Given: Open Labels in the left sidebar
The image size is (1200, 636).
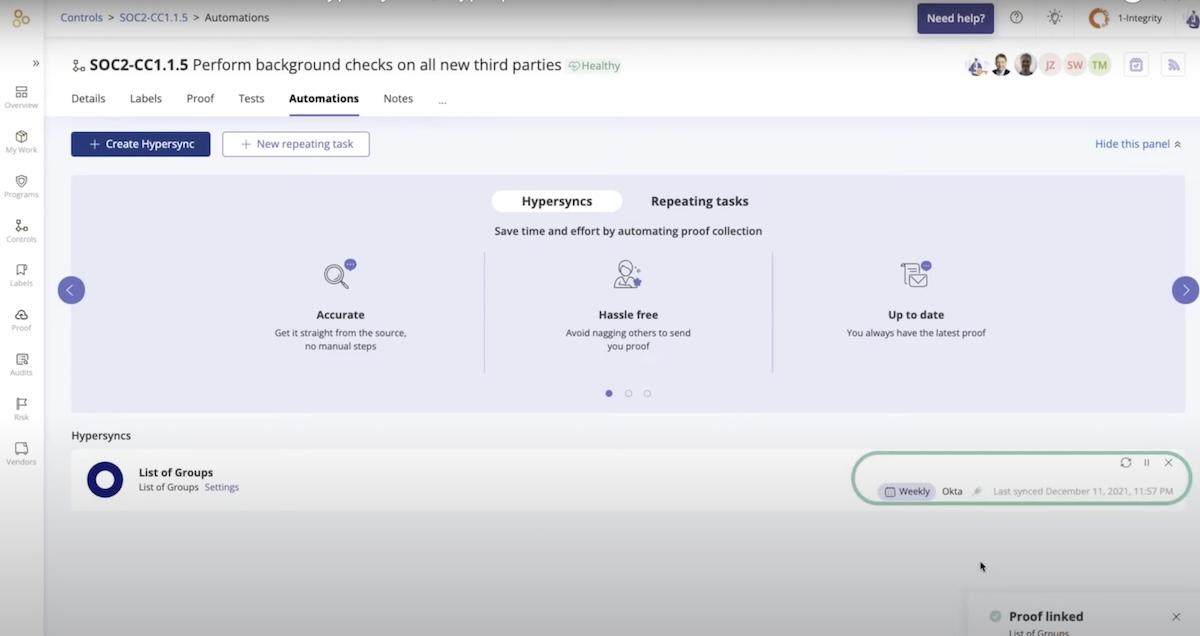Looking at the screenshot, I should pyautogui.click(x=21, y=275).
